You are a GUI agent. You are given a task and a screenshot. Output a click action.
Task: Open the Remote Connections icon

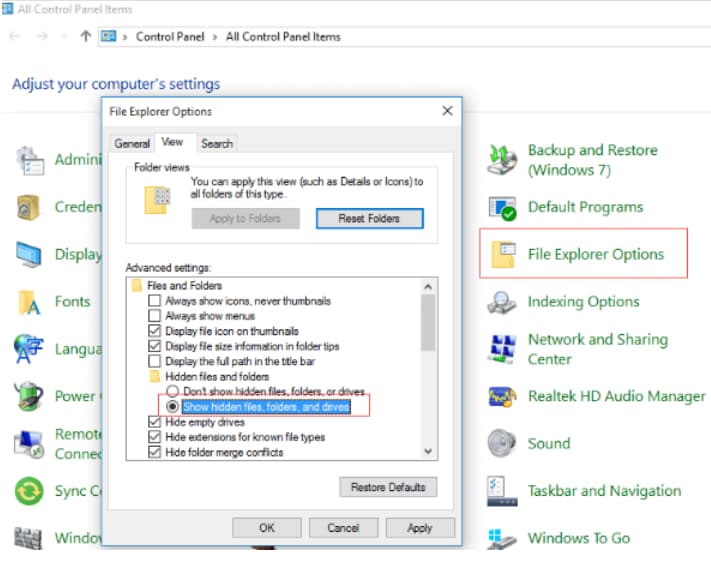[29, 444]
